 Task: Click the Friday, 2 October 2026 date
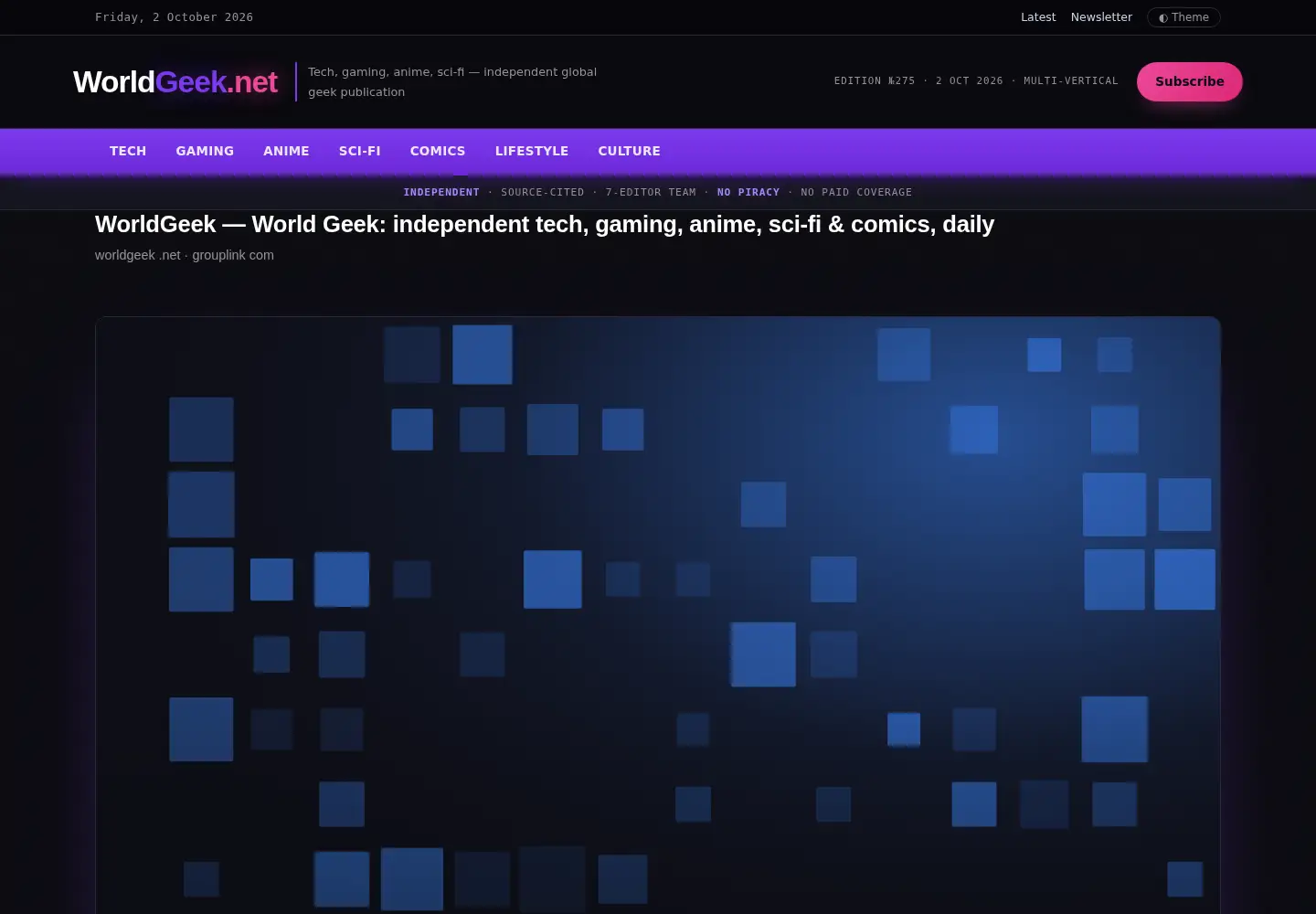point(174,17)
